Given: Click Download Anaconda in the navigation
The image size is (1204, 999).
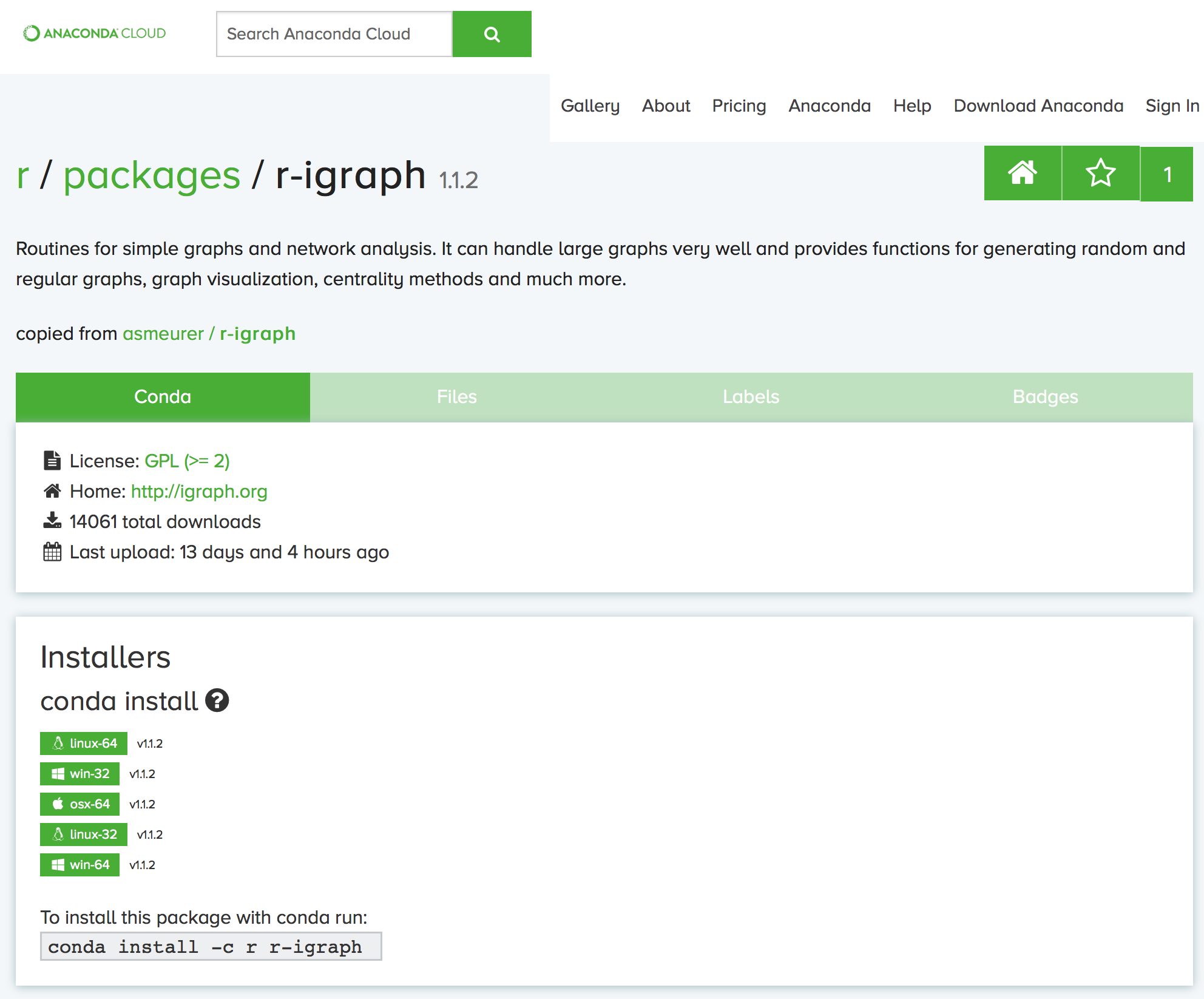Looking at the screenshot, I should click(1038, 106).
